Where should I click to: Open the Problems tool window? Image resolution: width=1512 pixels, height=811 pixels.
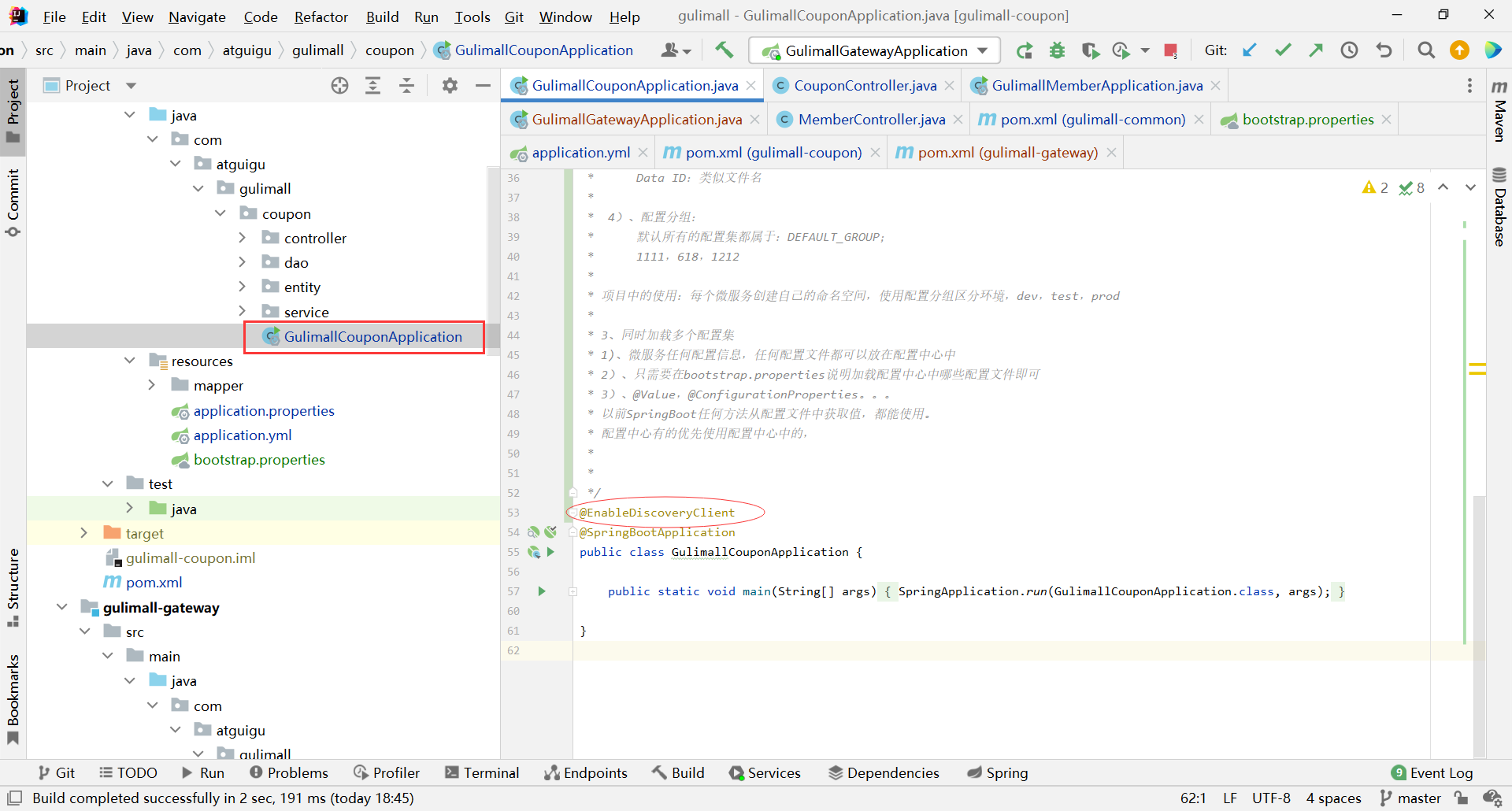[288, 773]
